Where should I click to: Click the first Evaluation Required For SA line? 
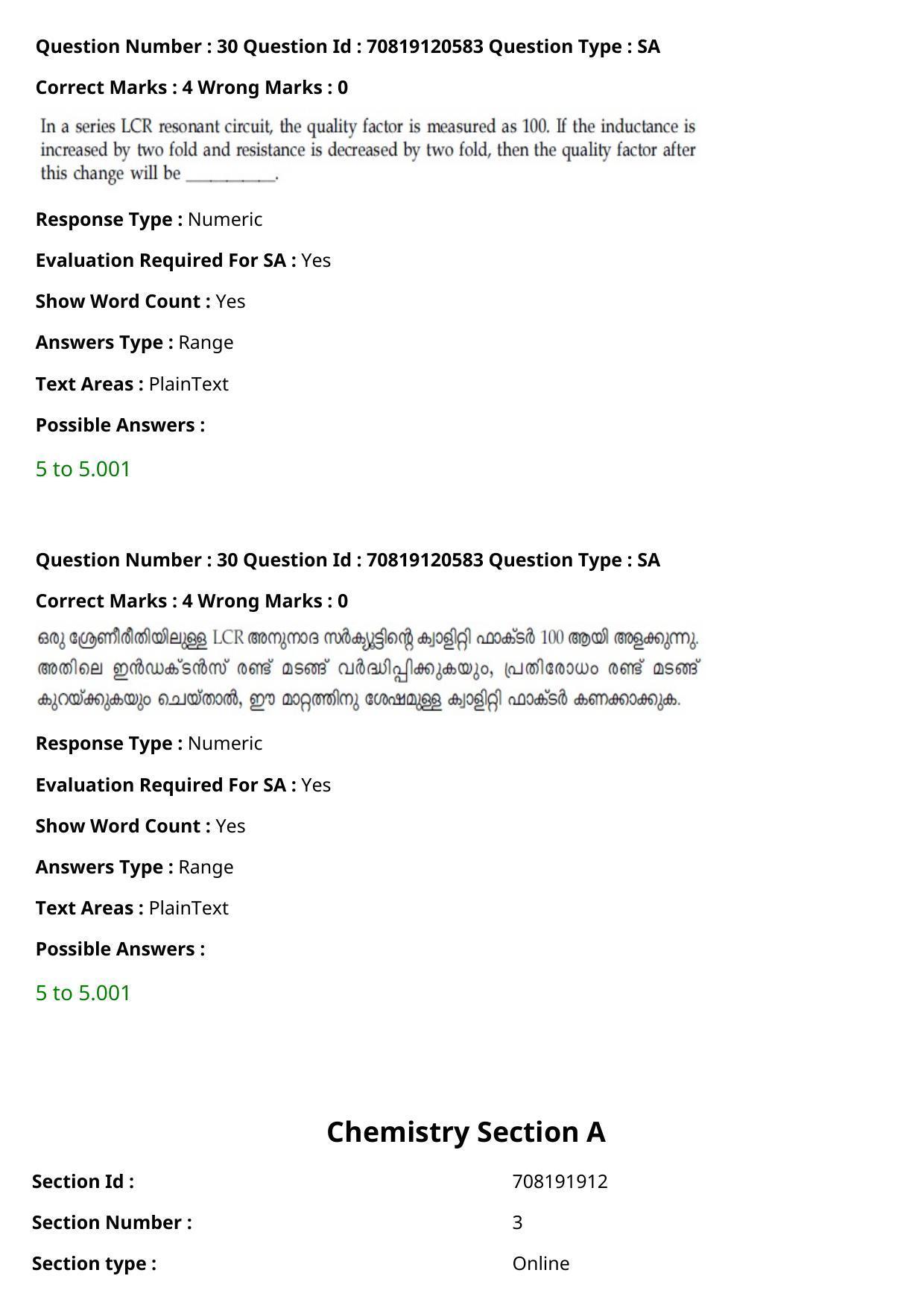coord(183,260)
